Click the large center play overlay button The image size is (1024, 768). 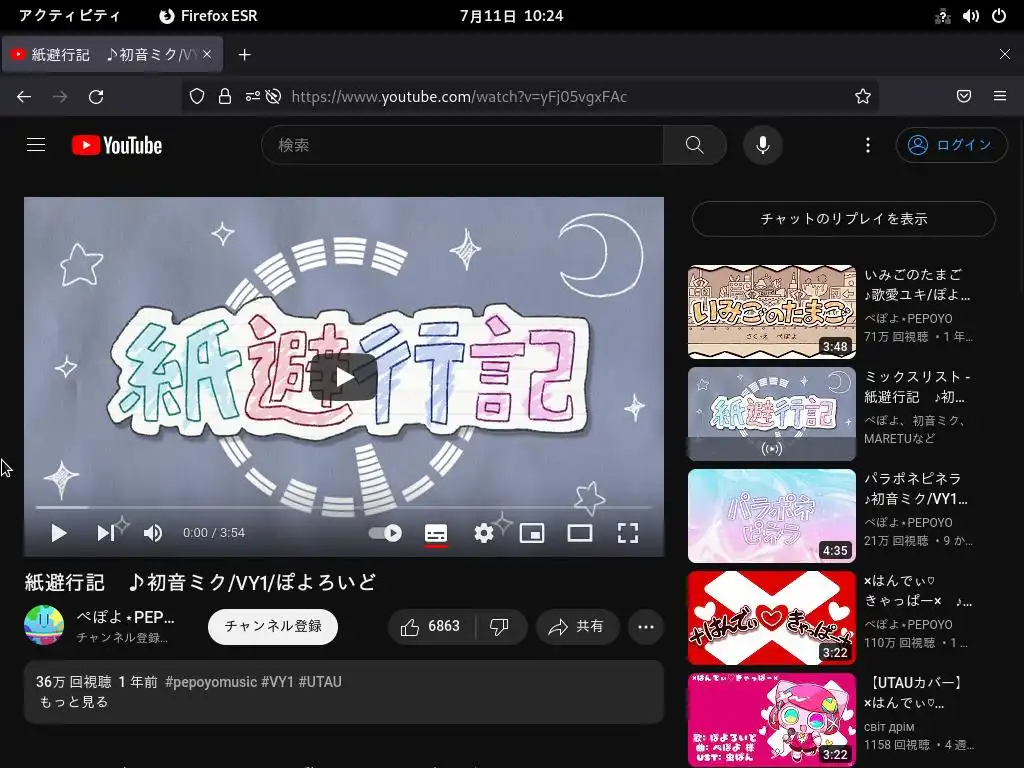(344, 377)
